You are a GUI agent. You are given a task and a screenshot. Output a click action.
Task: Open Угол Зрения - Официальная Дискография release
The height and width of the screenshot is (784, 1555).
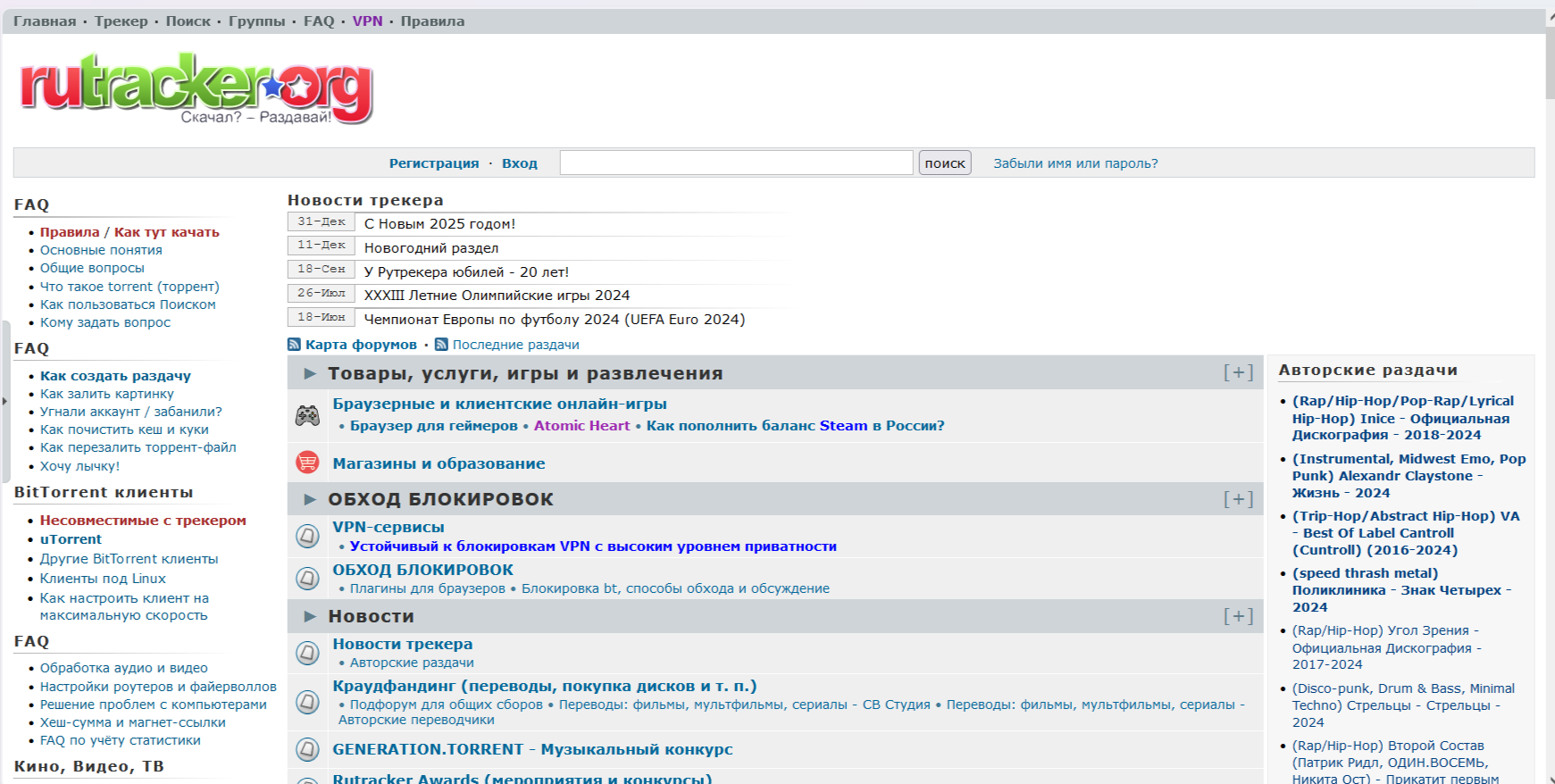click(1387, 647)
